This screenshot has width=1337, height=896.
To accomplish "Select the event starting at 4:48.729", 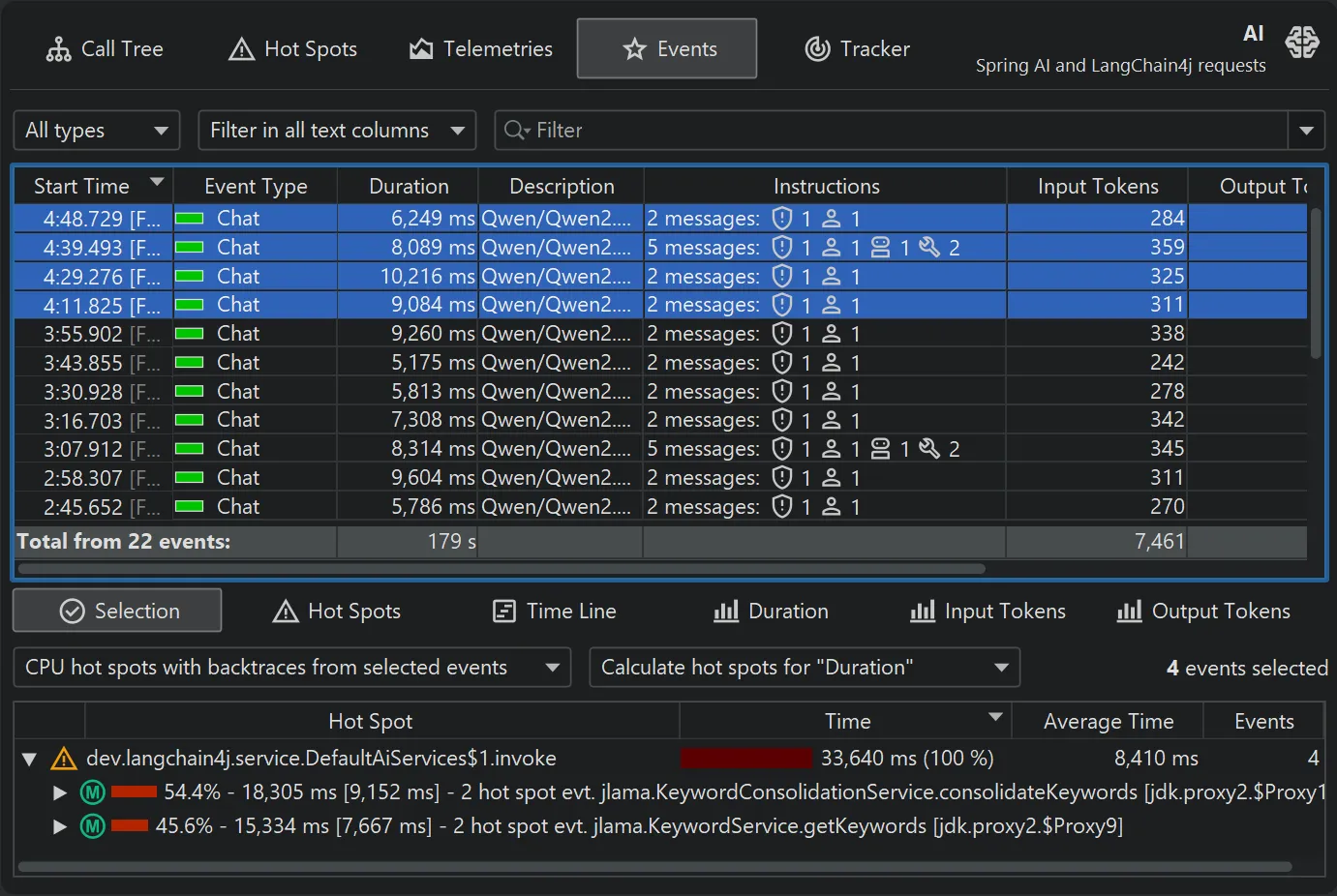I will [660, 218].
